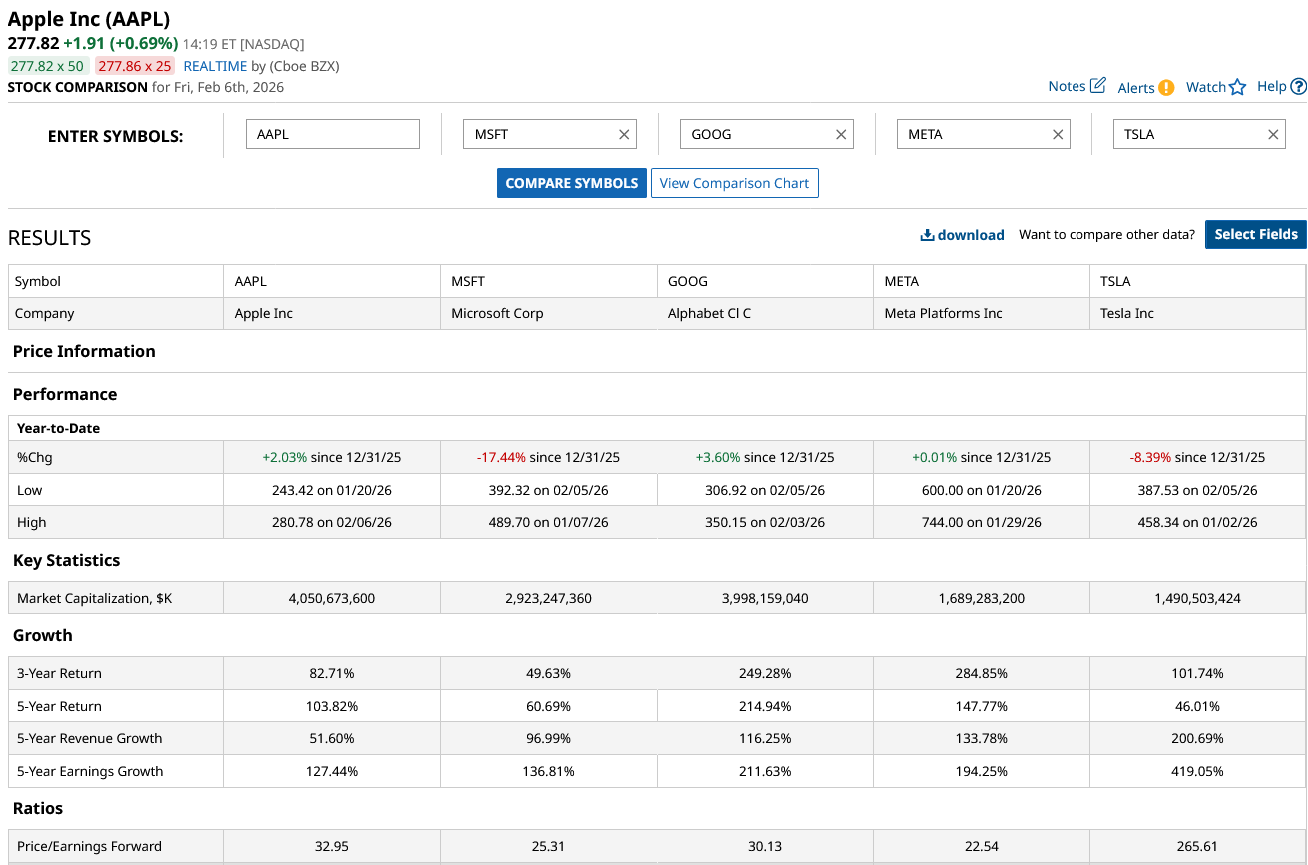The height and width of the screenshot is (865, 1308).
Task: Click the Growth section heading
Action: (x=42, y=635)
